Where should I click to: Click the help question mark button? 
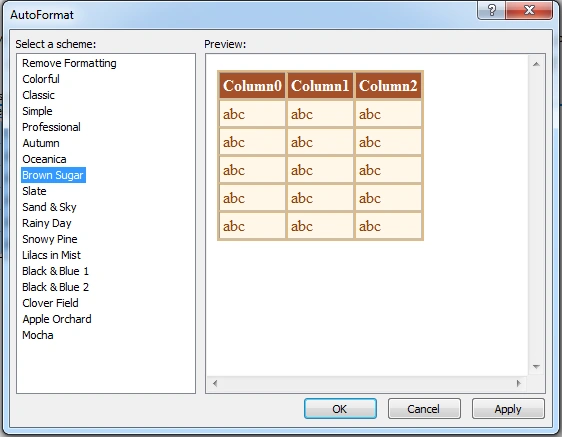tap(491, 10)
